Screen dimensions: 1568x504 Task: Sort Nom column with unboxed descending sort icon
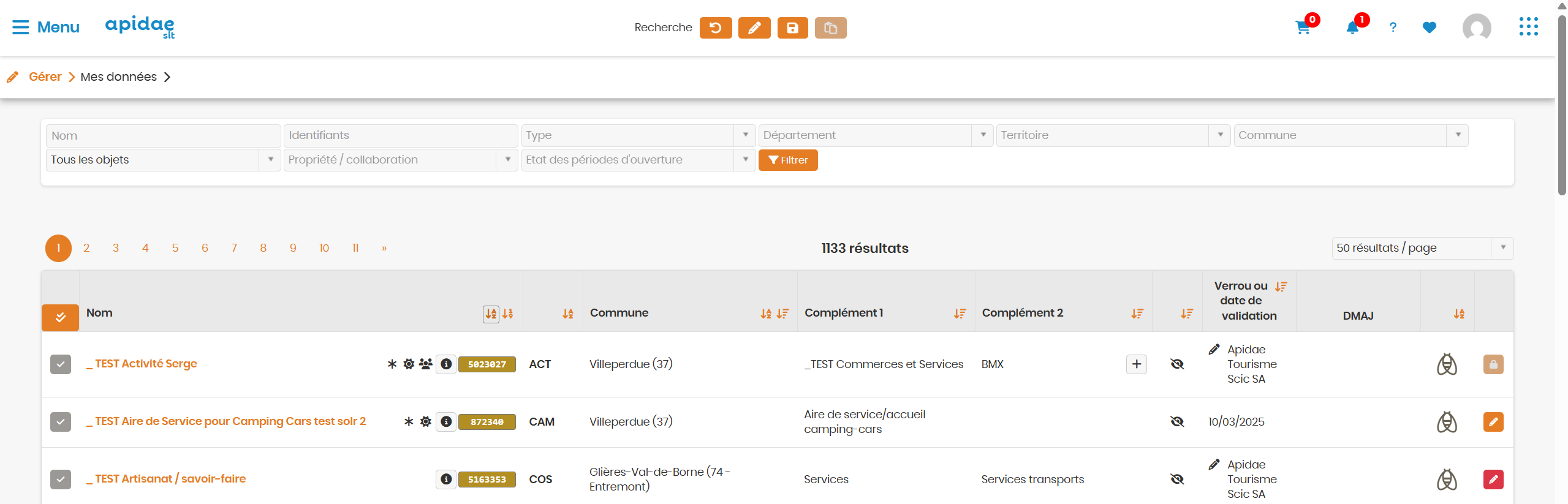(508, 314)
